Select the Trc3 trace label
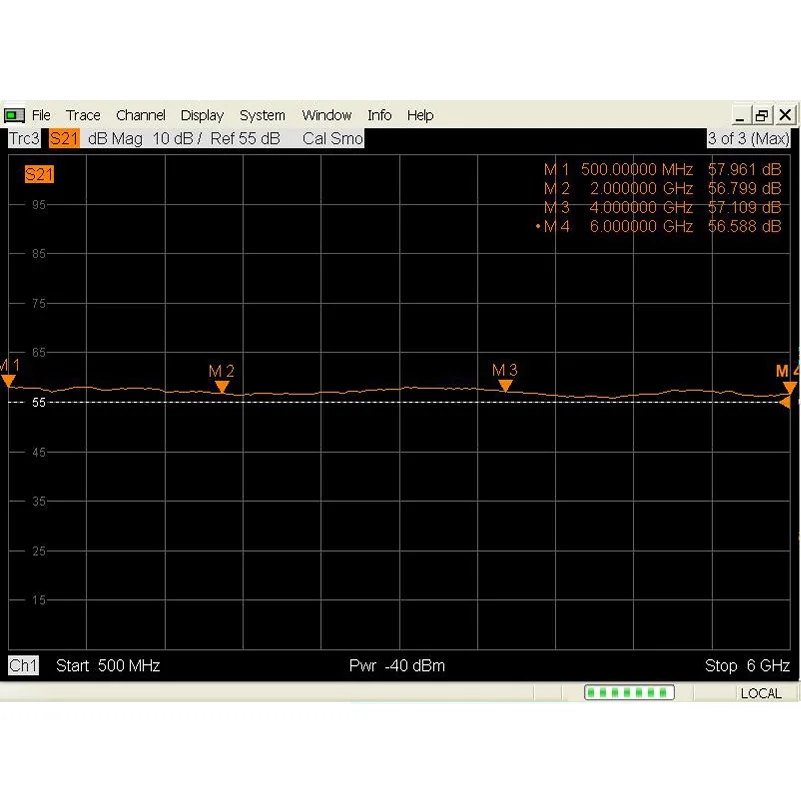 point(24,138)
